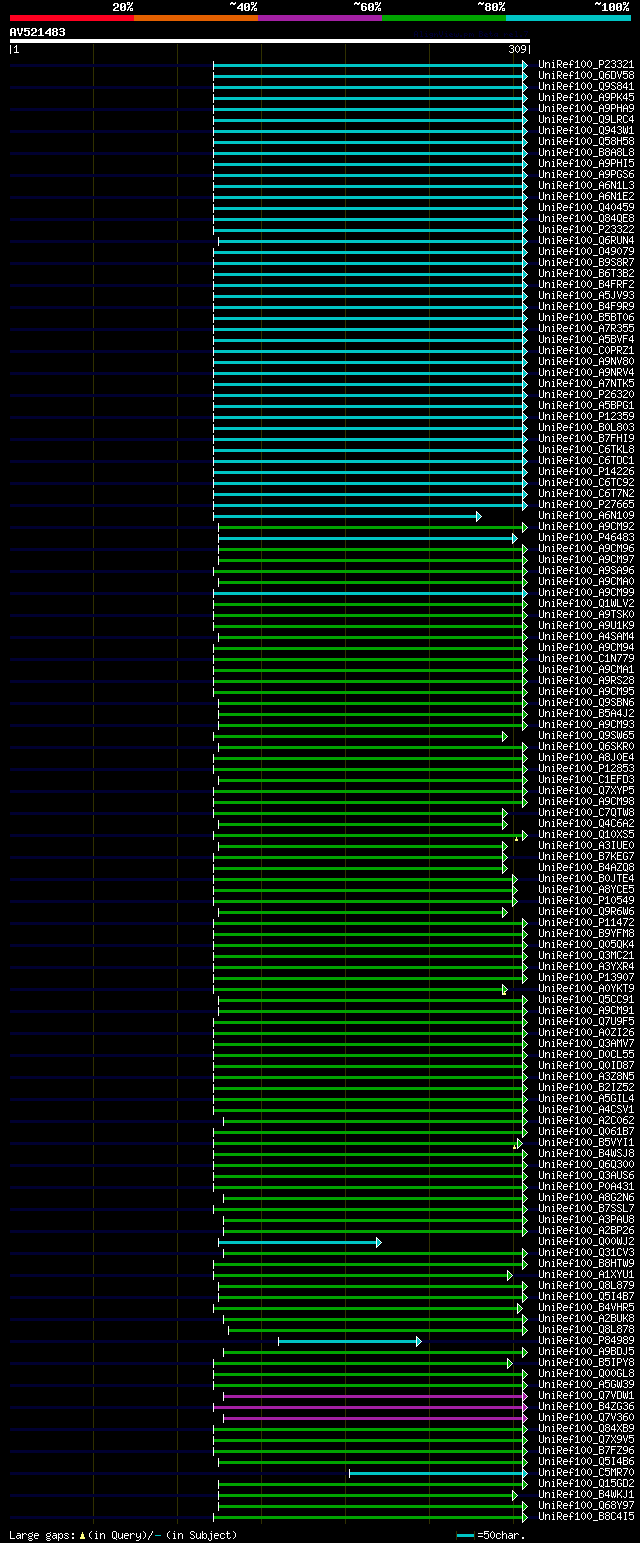Image resolution: width=640 pixels, height=1543 pixels.
Task: Click the green alignment bar for UniRef100_A9CM92
Action: 372,527
